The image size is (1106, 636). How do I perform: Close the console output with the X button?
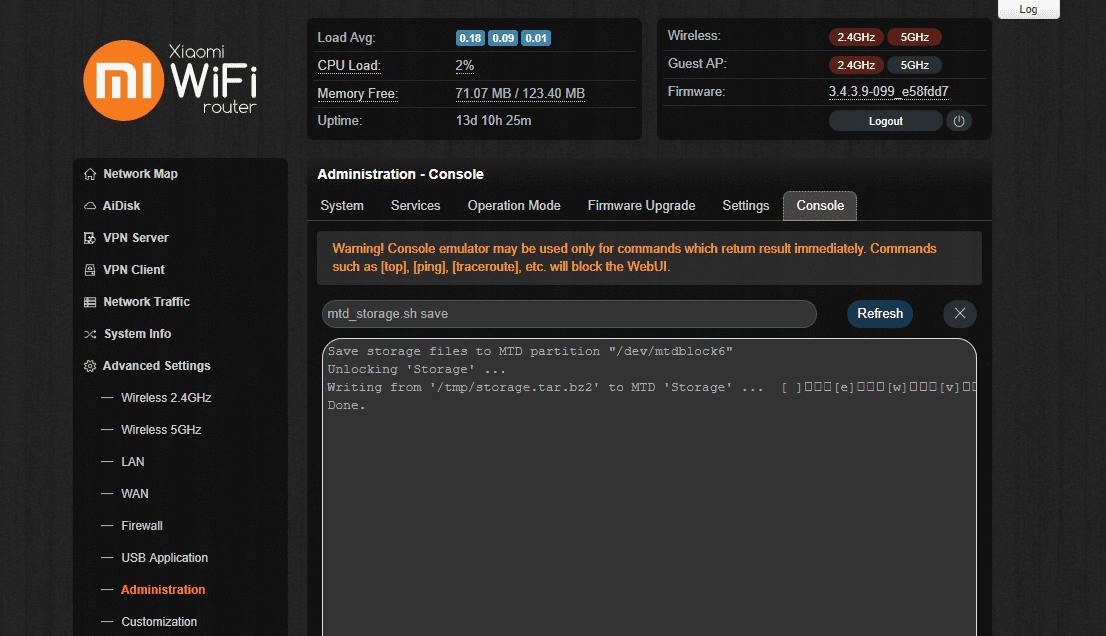point(959,313)
